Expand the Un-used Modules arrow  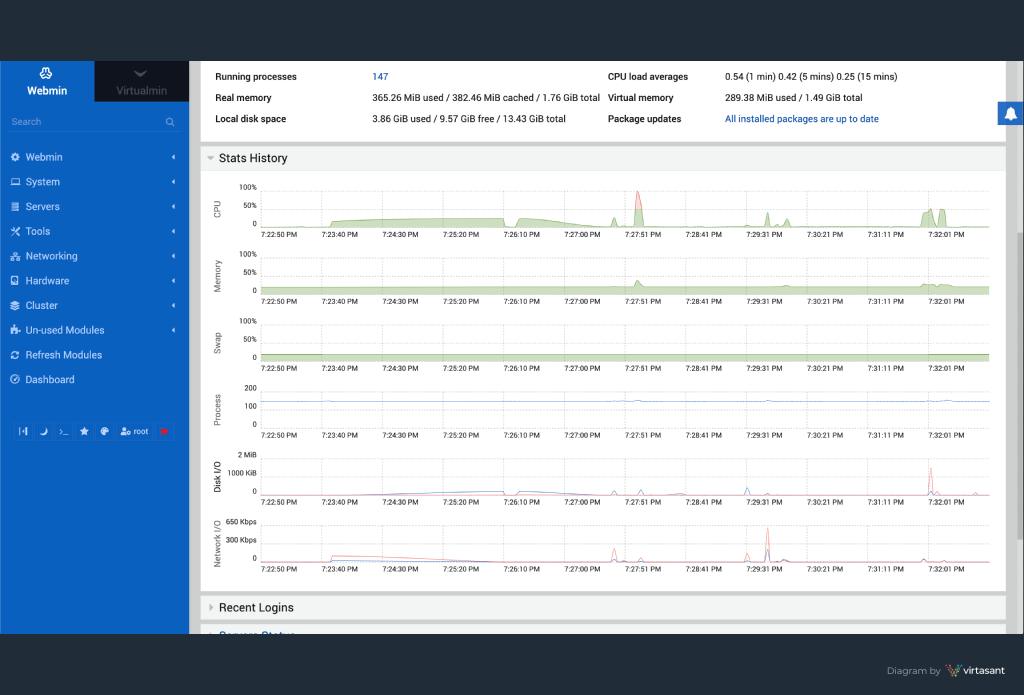(173, 331)
